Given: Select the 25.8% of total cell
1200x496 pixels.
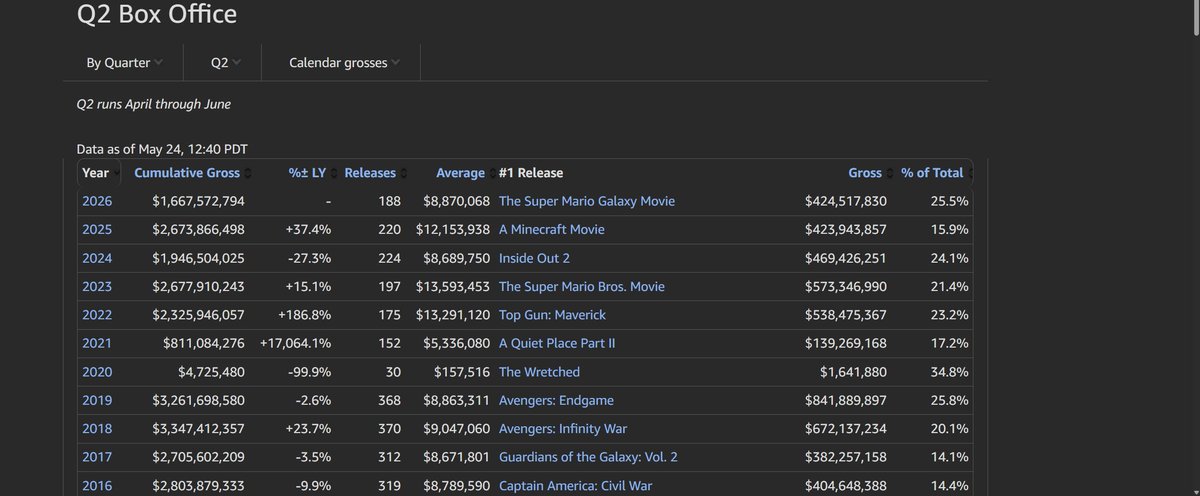Looking at the screenshot, I should [948, 400].
